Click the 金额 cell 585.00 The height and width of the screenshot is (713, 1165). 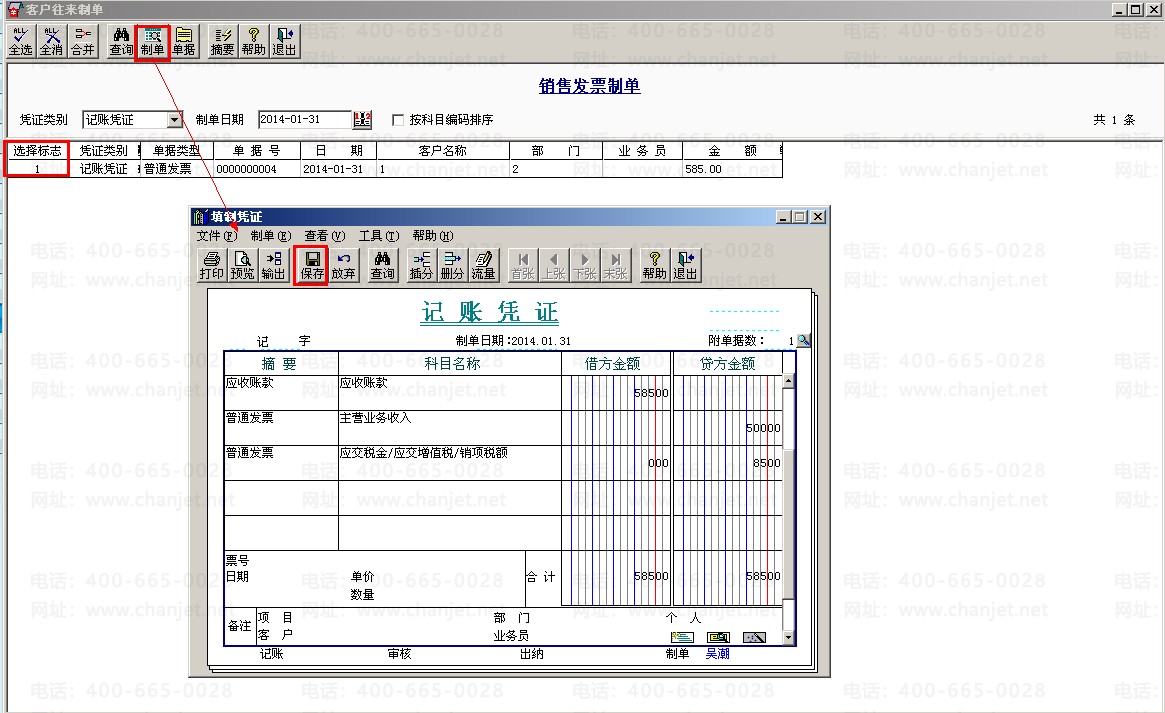(731, 169)
